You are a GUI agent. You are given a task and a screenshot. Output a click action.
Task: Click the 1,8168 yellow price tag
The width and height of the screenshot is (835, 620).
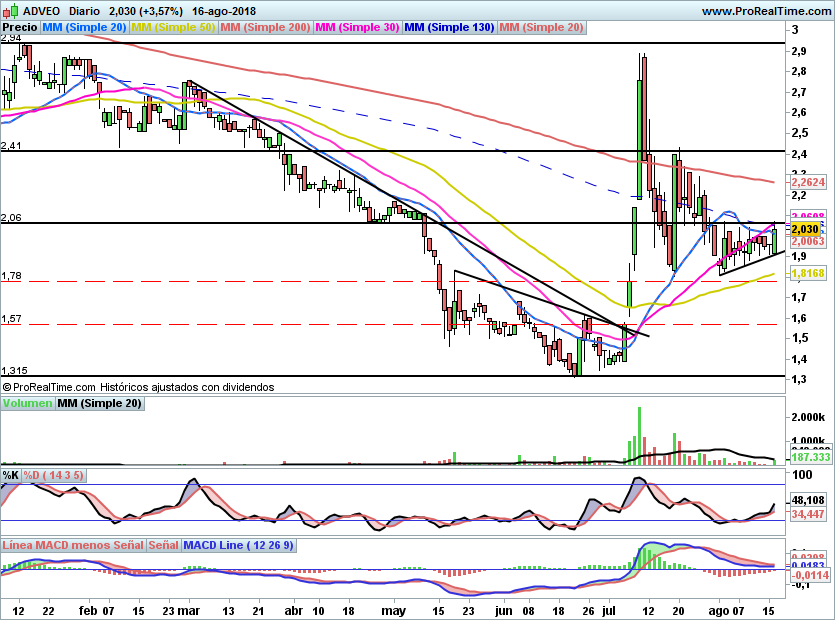(x=809, y=273)
